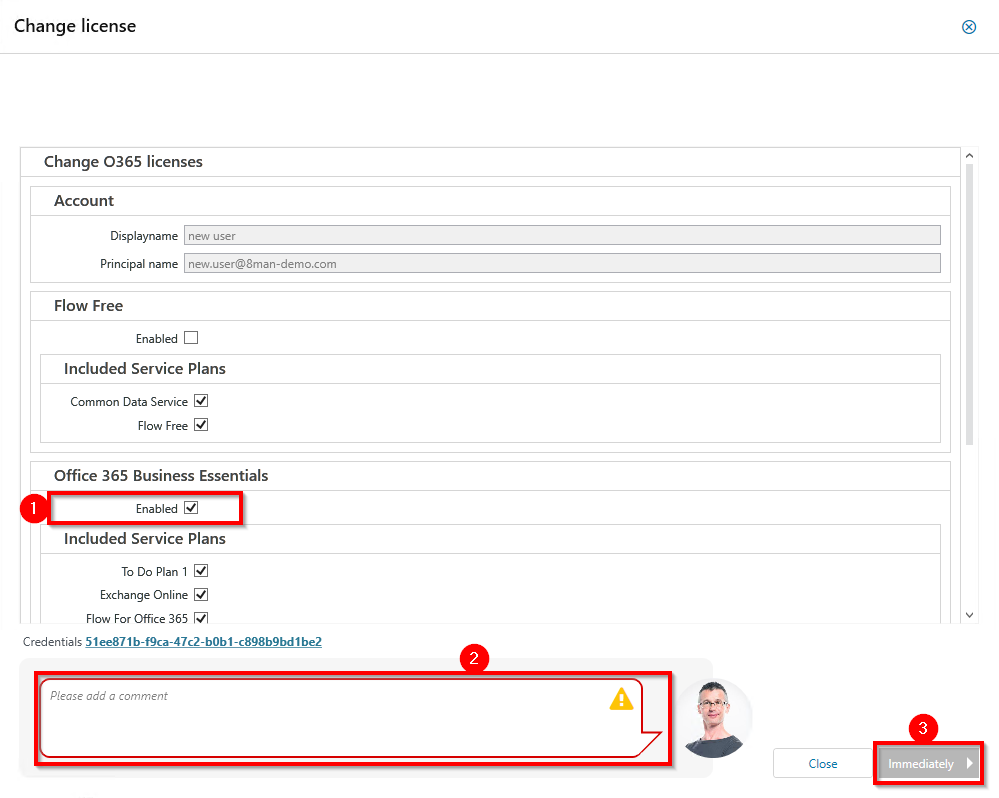Uncheck Flow Free under Included Service Plans

201,425
